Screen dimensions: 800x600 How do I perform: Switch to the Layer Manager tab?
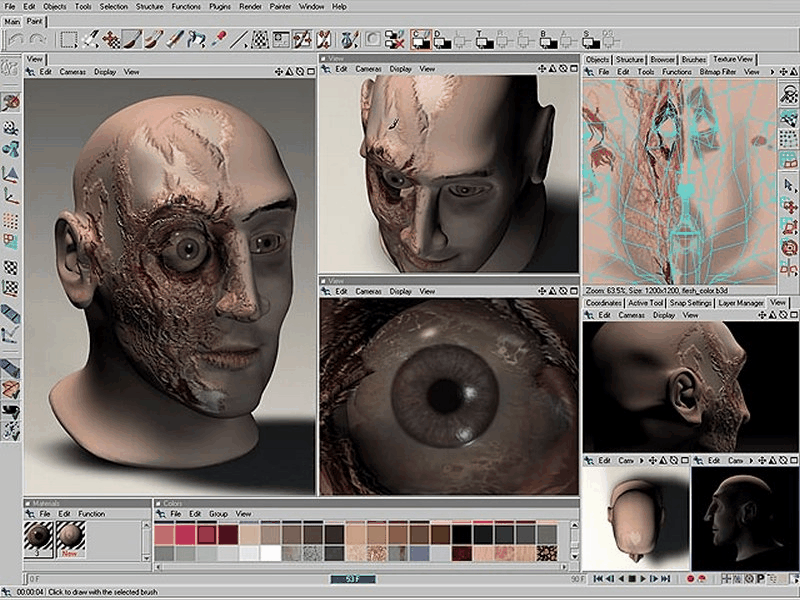coord(741,303)
